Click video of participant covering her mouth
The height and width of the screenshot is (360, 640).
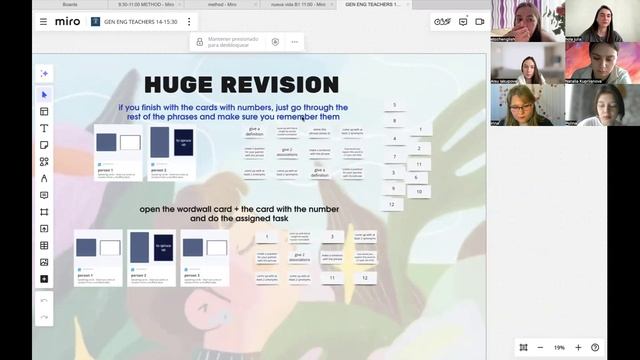[x=527, y=21]
